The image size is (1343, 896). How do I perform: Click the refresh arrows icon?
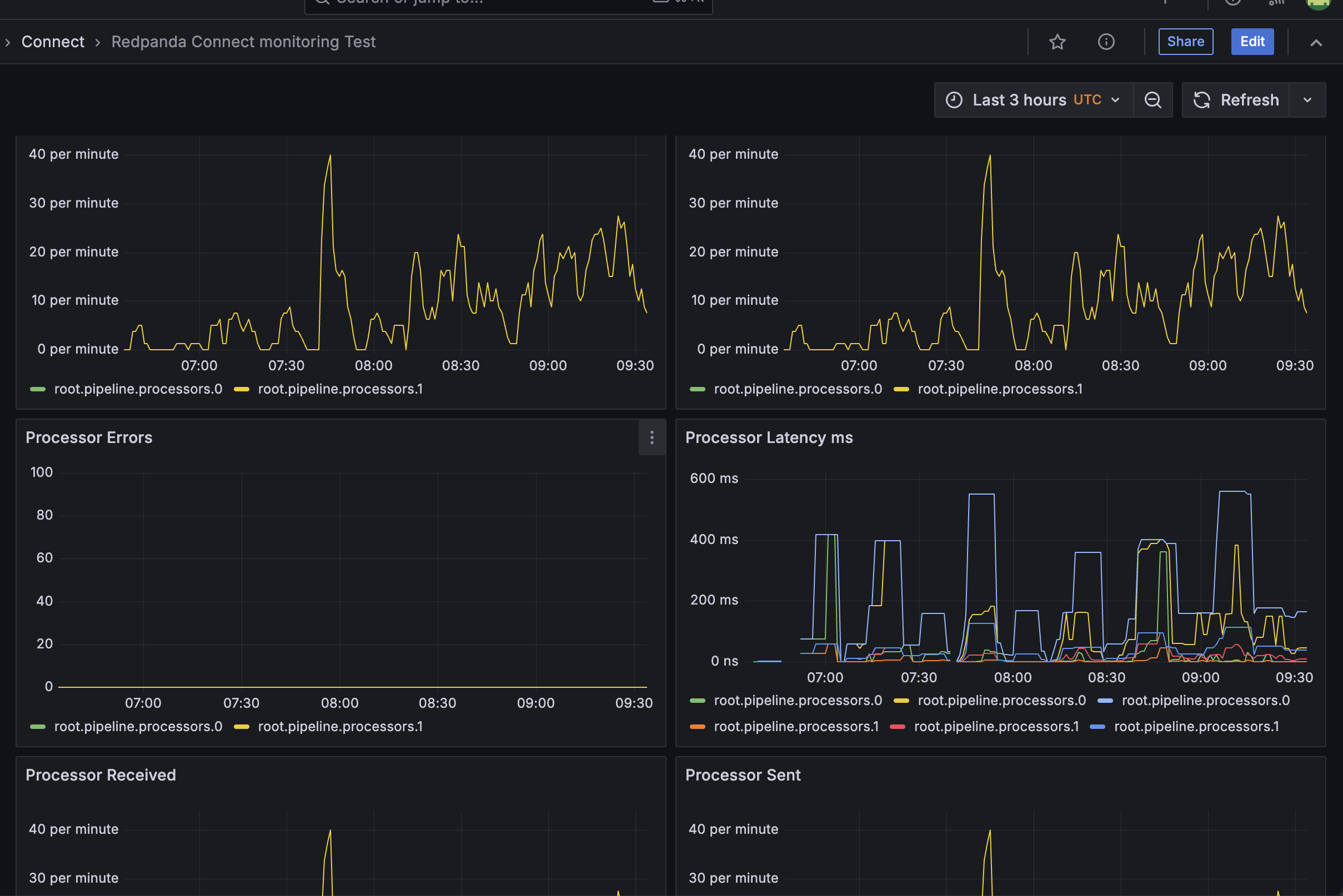coord(1202,100)
